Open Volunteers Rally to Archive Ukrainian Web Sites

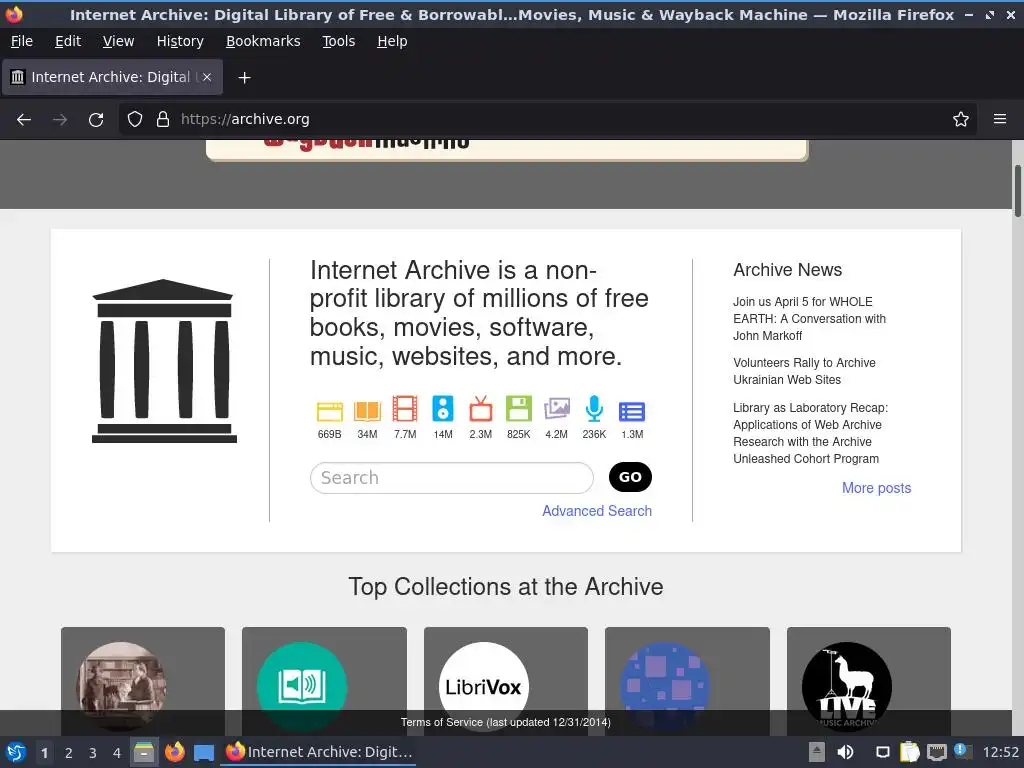(x=804, y=371)
